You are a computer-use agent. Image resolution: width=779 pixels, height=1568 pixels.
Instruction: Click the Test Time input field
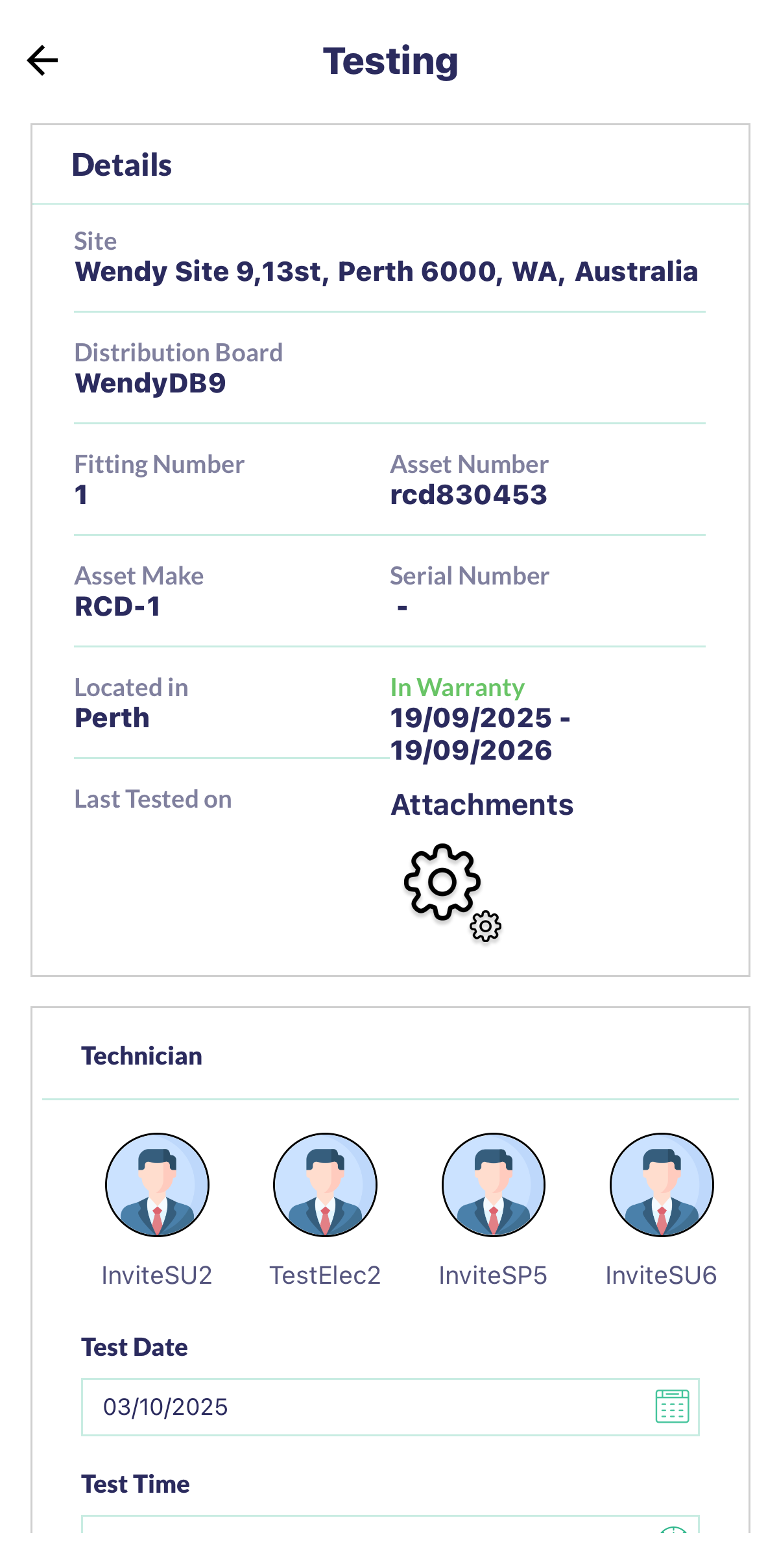[x=363, y=1526]
